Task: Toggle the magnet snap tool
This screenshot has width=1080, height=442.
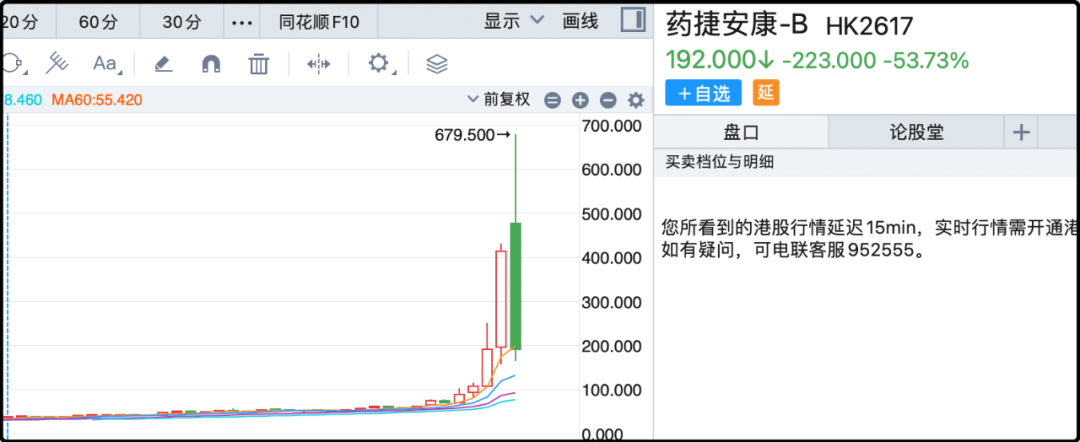Action: click(211, 64)
